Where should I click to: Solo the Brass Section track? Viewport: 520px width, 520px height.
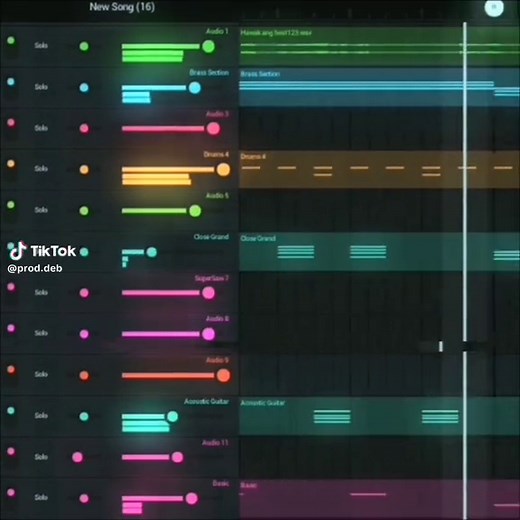pos(41,87)
